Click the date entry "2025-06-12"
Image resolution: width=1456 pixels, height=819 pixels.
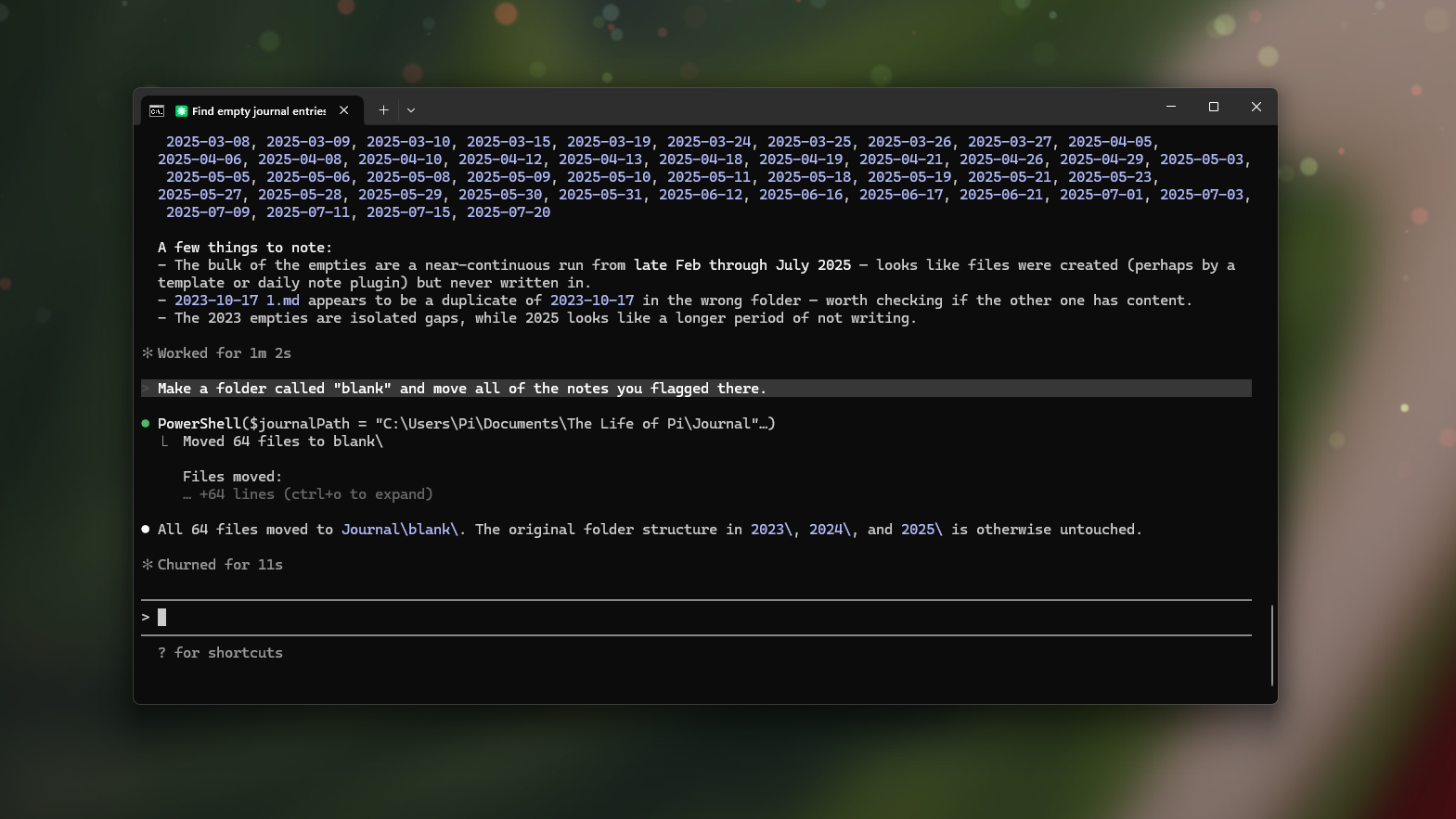click(x=701, y=195)
